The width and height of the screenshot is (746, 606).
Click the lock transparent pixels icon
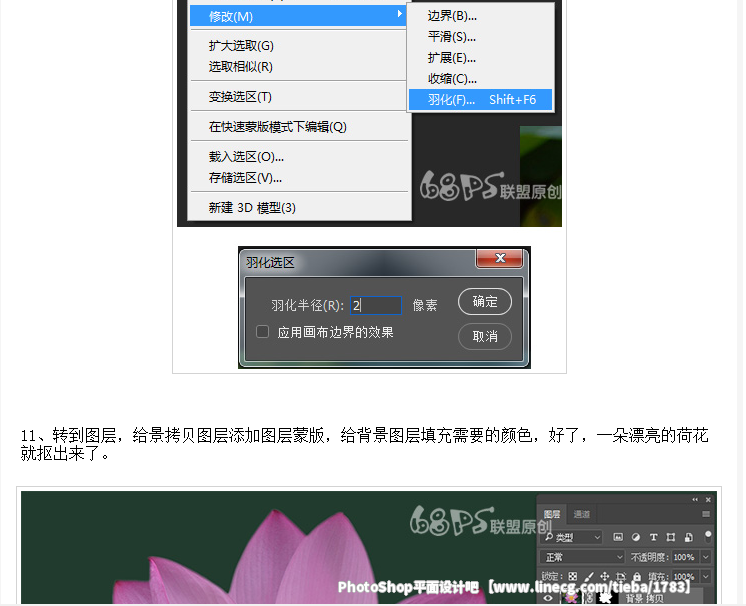click(x=573, y=577)
